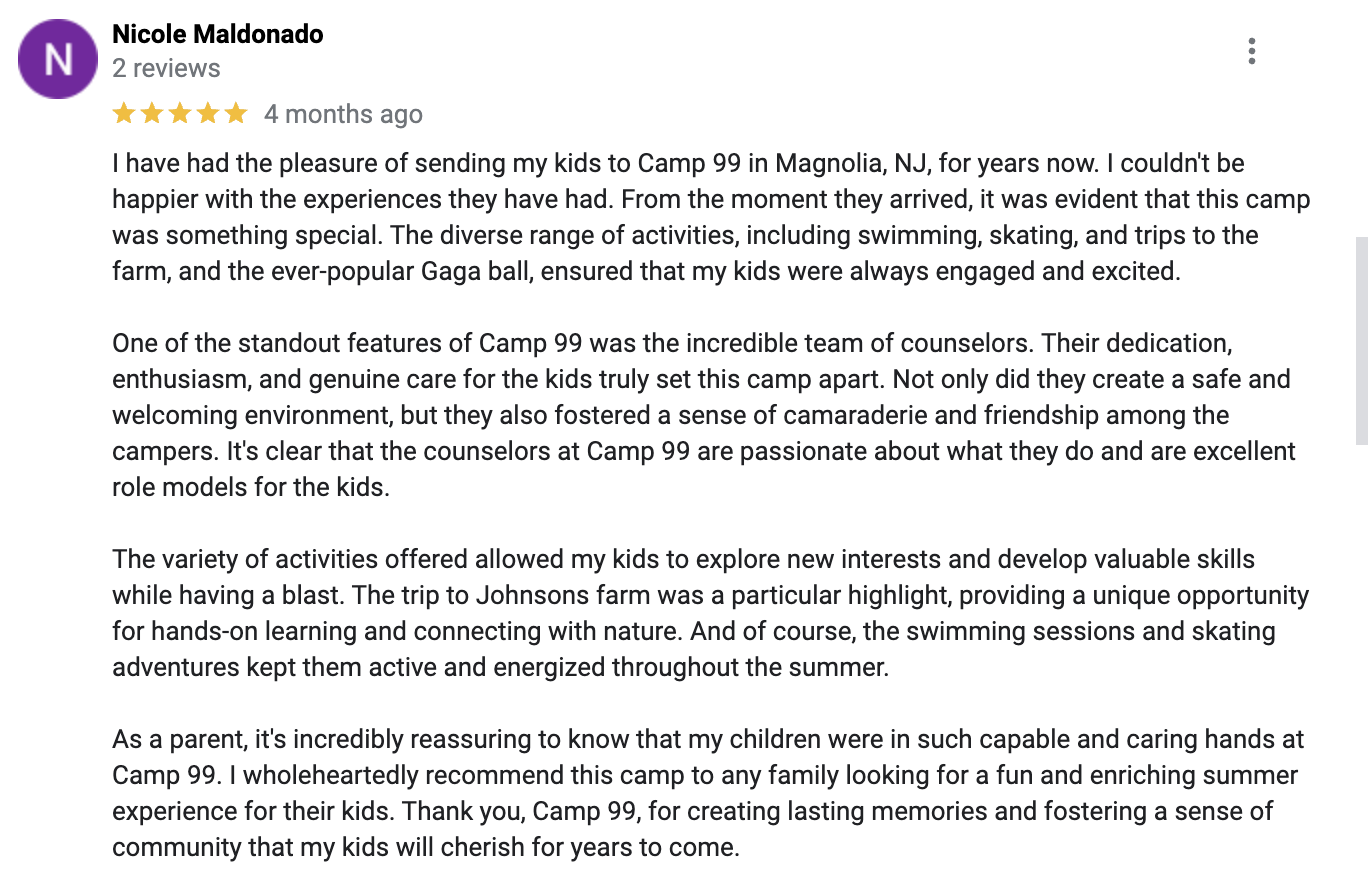The image size is (1368, 876).
Task: Click the phrase "role models for the kids"
Action: (x=250, y=487)
